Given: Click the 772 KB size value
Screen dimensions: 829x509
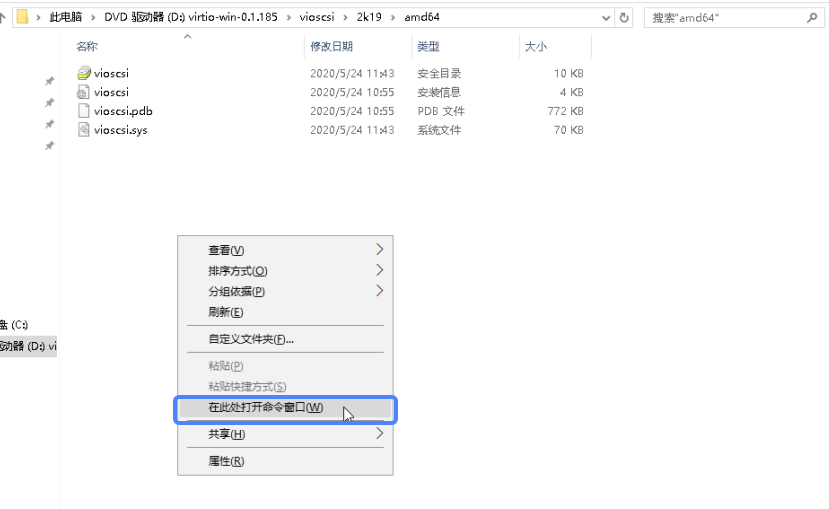Looking at the screenshot, I should point(565,111).
